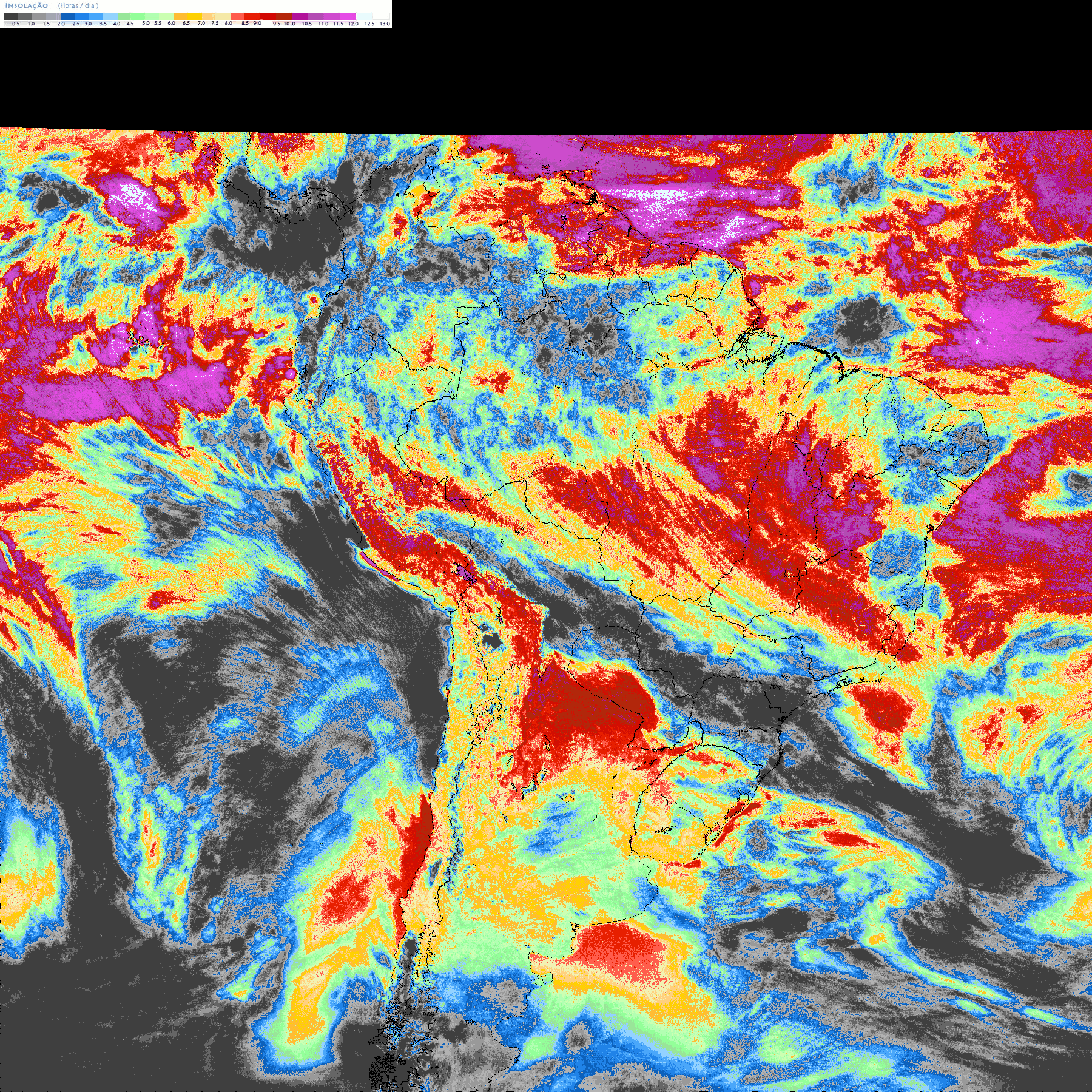Click the 6.0 legend value
Screen dimensions: 1092x1092
click(x=171, y=23)
